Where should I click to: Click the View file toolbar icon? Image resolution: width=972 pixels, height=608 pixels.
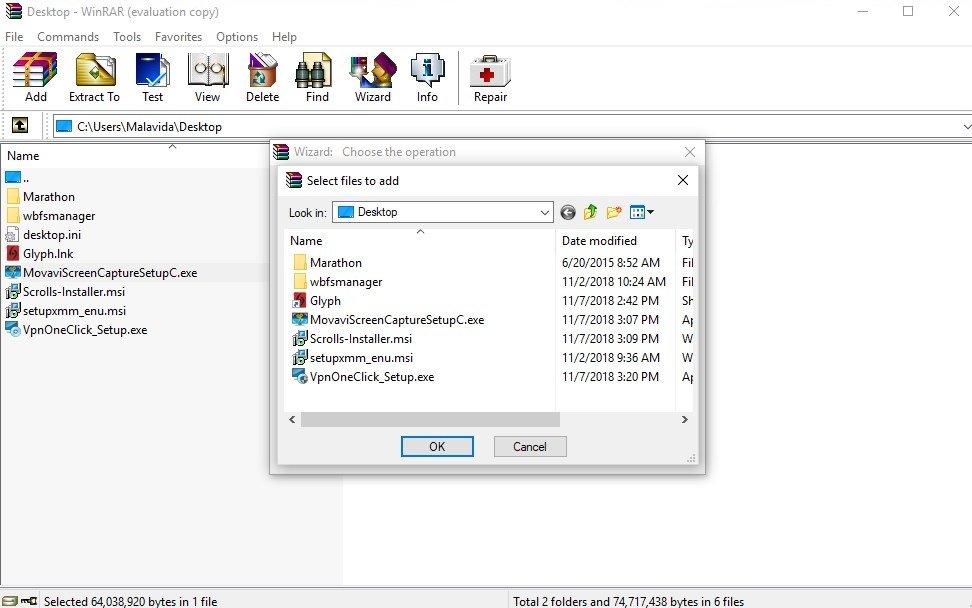pos(208,69)
